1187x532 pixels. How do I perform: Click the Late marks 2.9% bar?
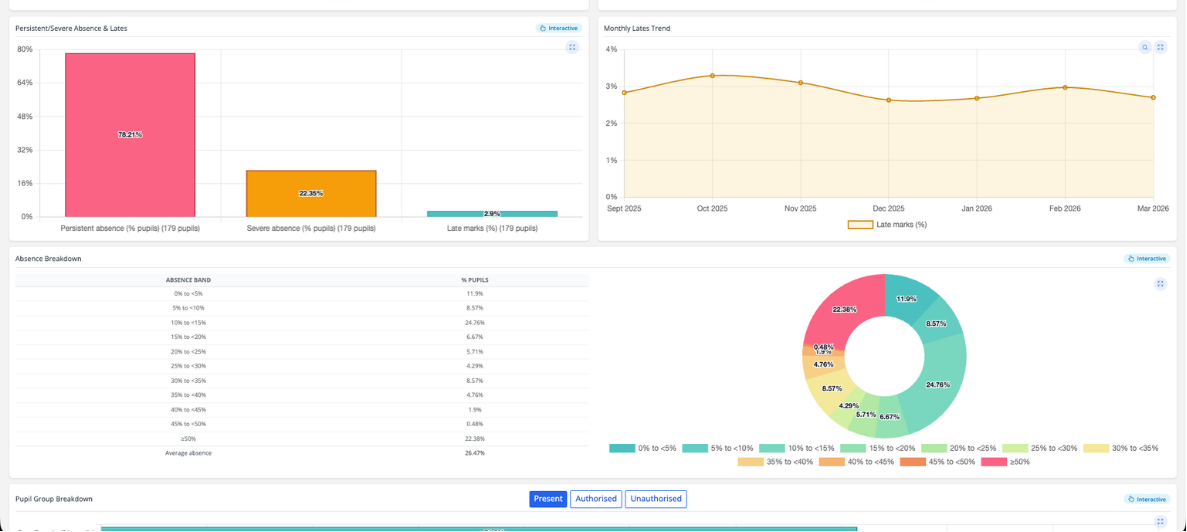tap(492, 213)
